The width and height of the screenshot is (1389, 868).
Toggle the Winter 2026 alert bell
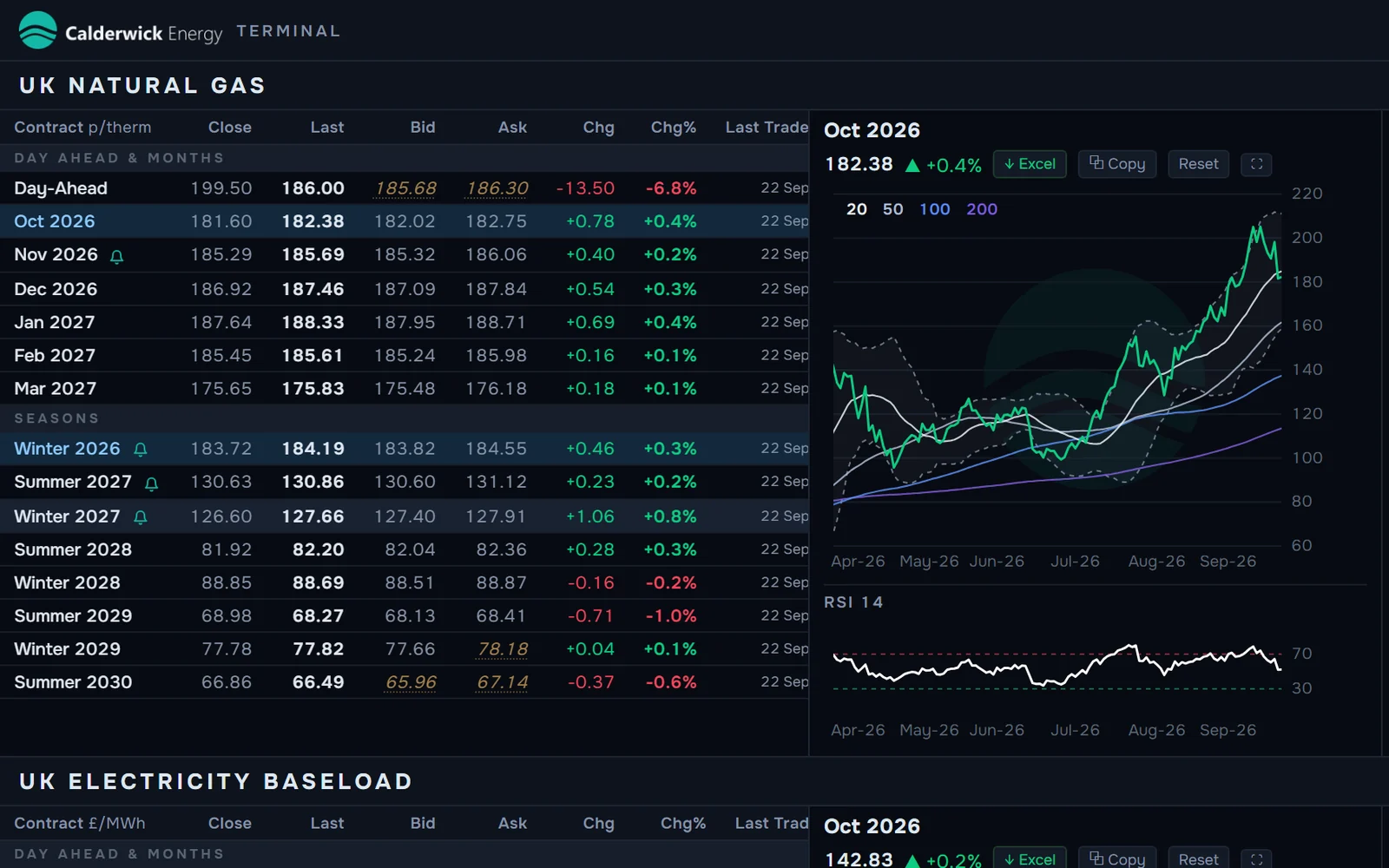[x=140, y=450]
